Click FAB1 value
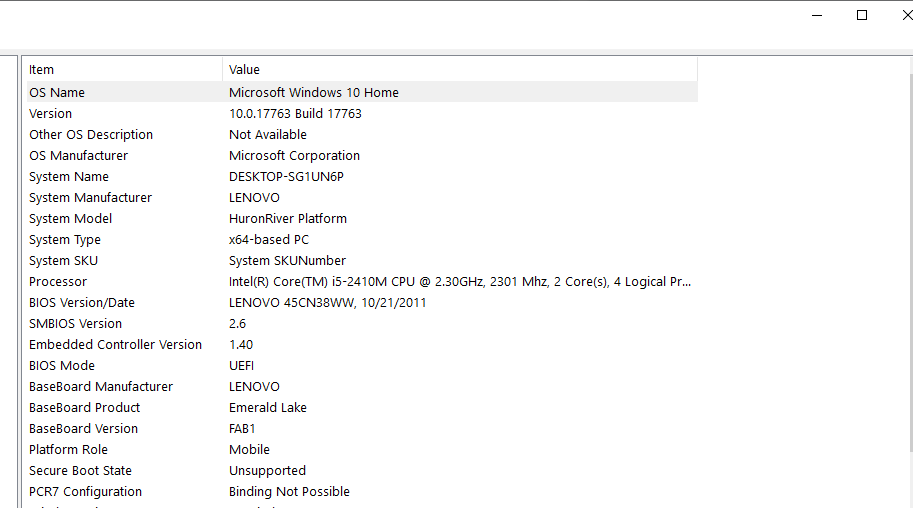Image resolution: width=913 pixels, height=508 pixels. 242,428
